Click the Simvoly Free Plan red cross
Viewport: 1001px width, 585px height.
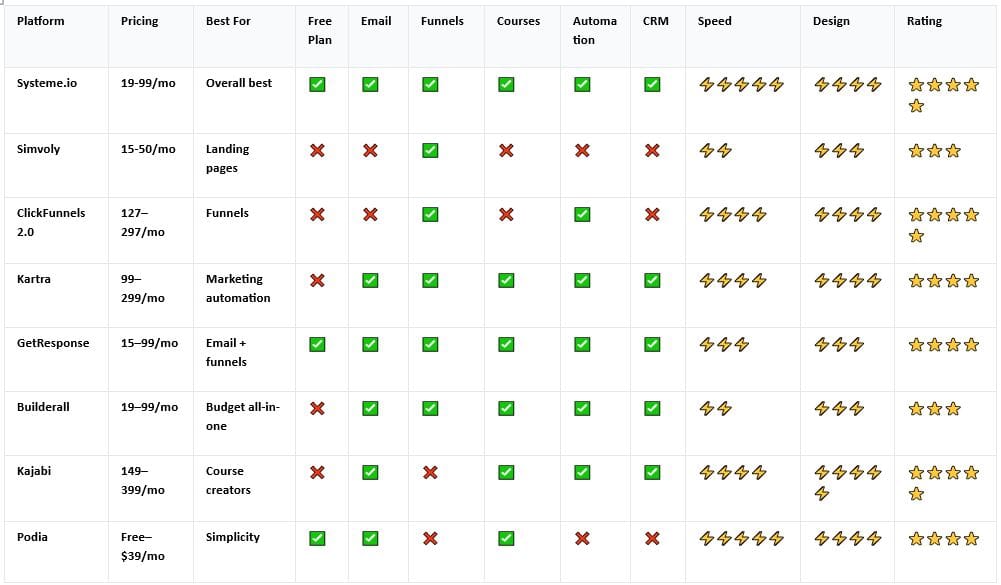pos(317,151)
